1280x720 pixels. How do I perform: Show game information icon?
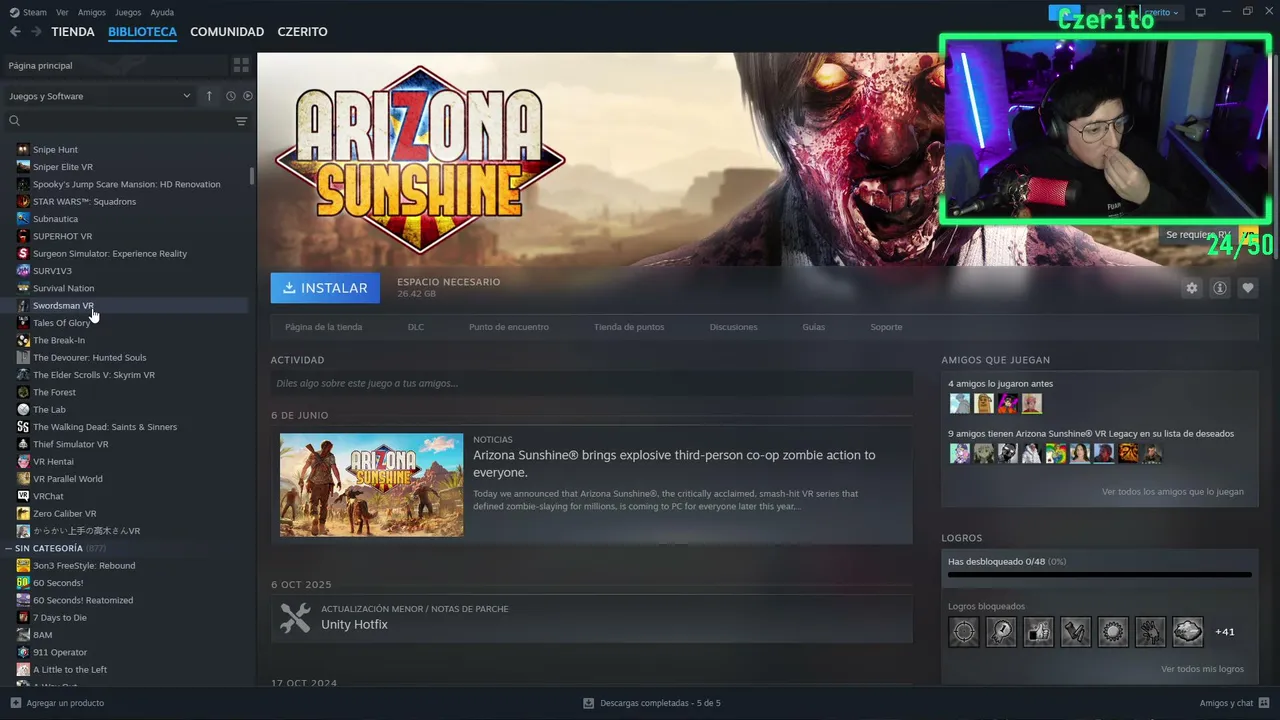pyautogui.click(x=1219, y=288)
